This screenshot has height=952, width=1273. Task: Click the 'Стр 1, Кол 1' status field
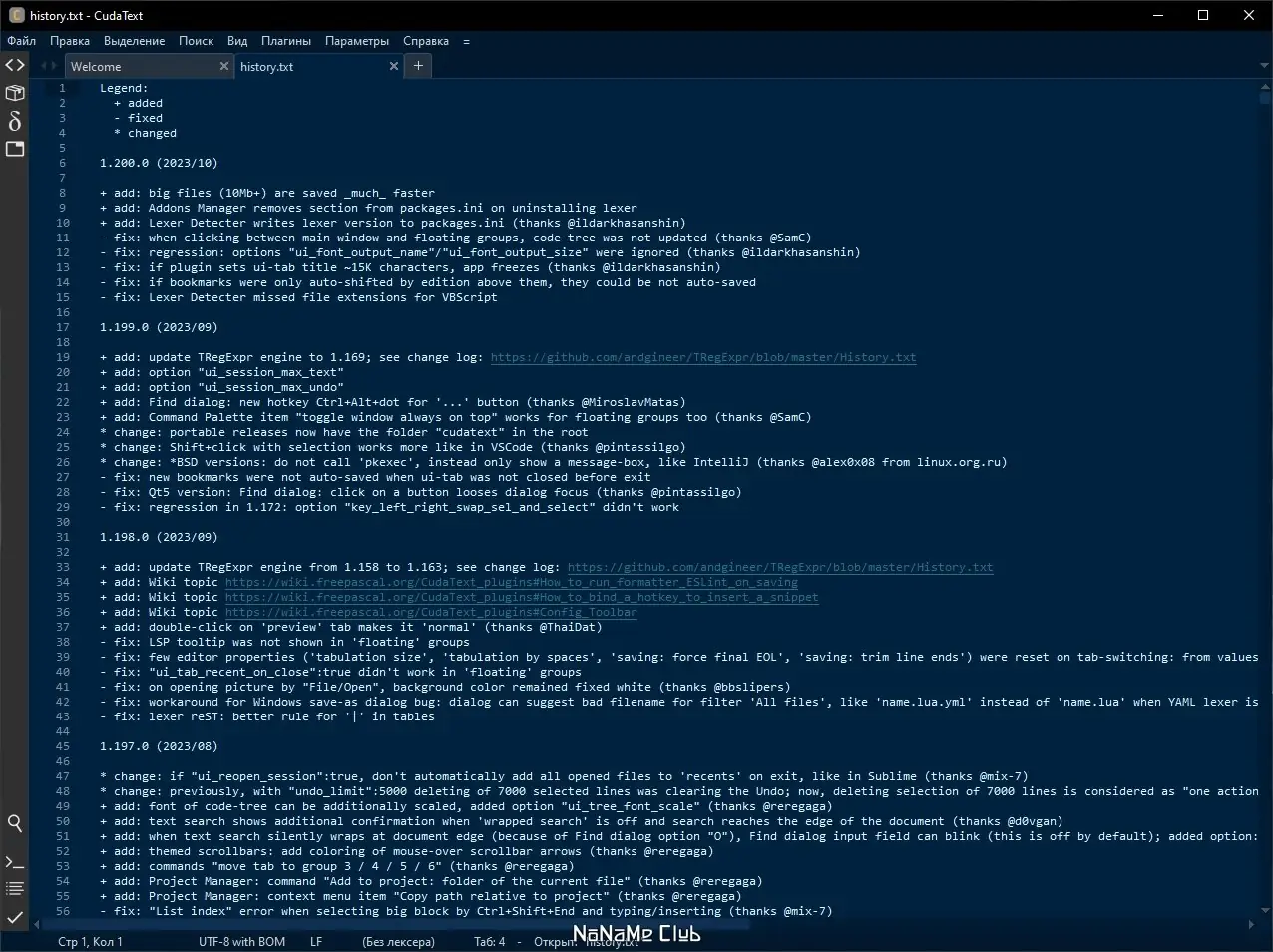[91, 941]
